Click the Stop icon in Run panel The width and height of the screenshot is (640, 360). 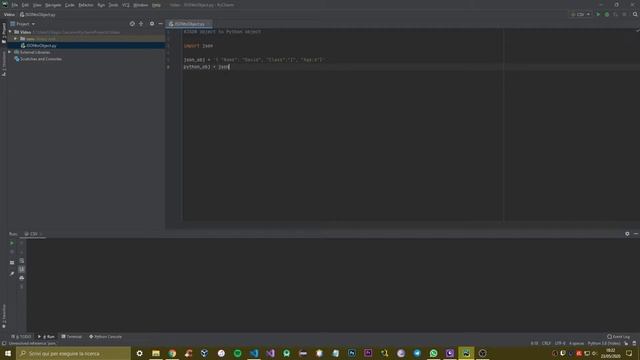click(x=12, y=252)
